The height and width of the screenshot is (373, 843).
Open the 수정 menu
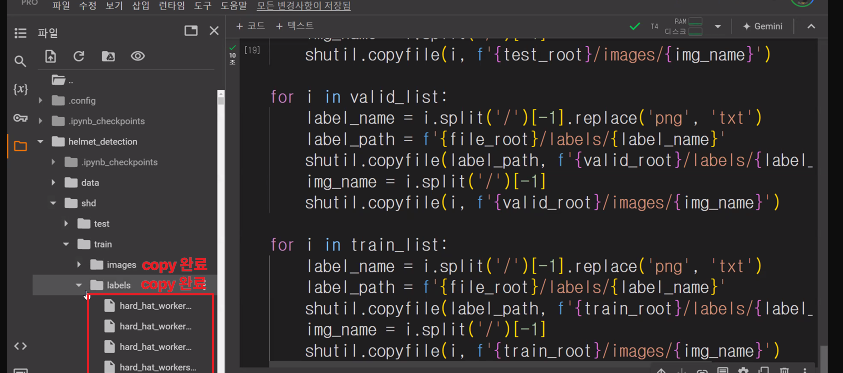coord(88,6)
